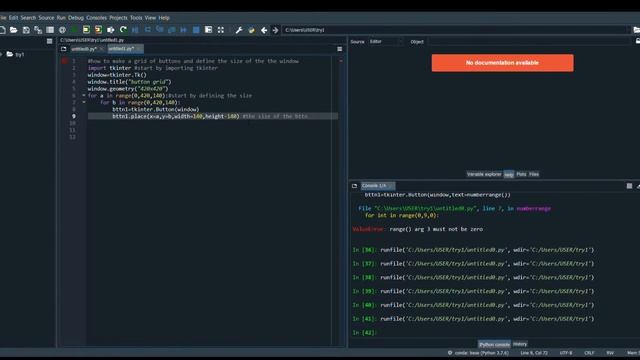The width and height of the screenshot is (640, 360).
Task: Click the conda base Python status entry
Action: (479, 353)
